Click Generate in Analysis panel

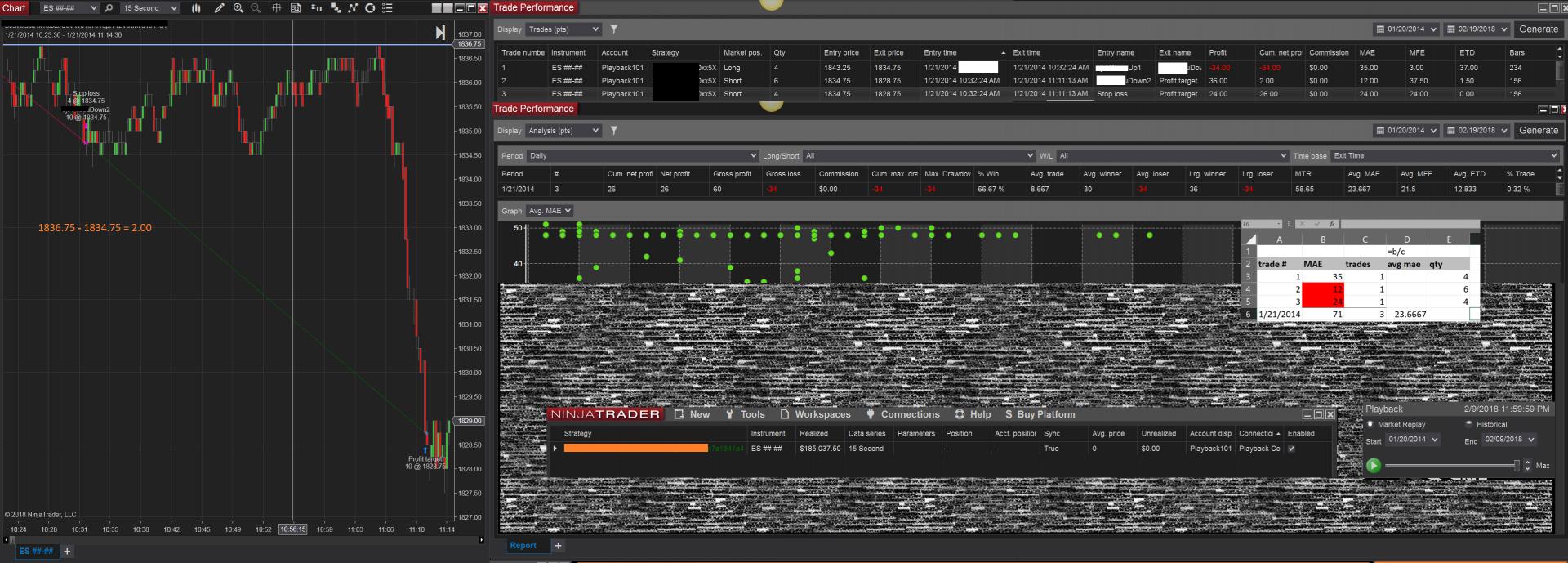(x=1539, y=131)
